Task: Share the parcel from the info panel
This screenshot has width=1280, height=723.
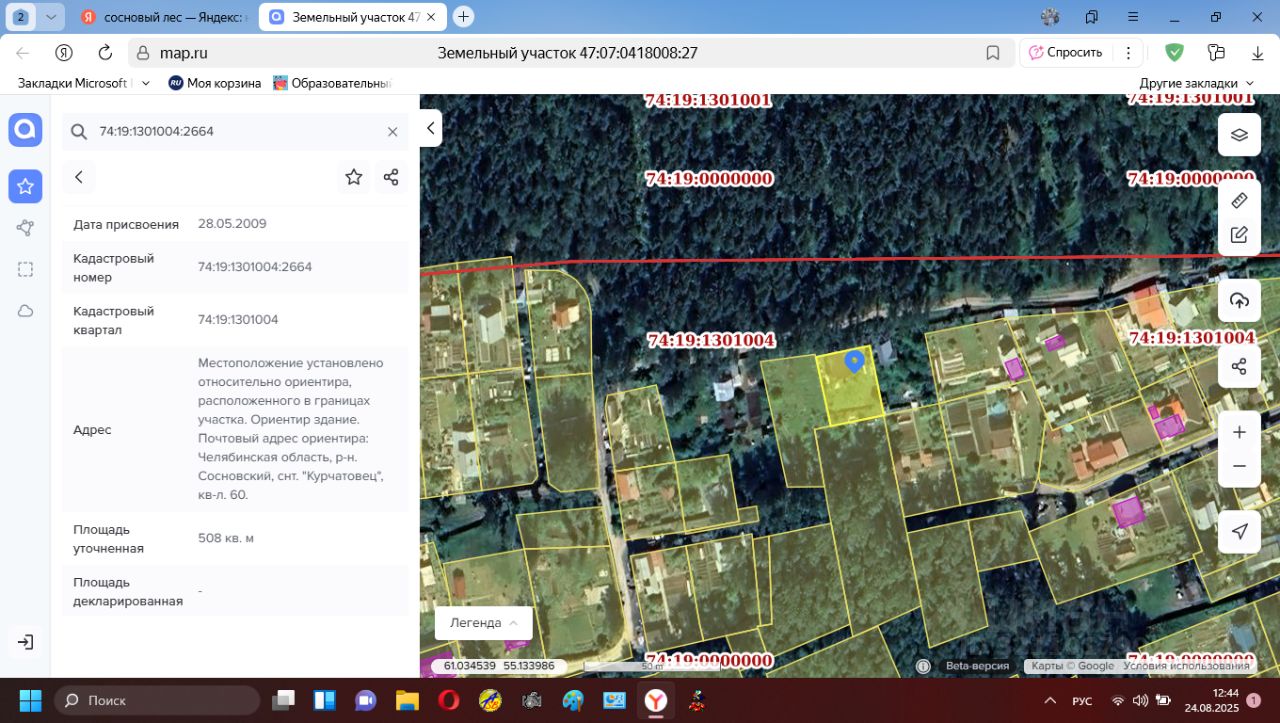Action: [x=391, y=177]
